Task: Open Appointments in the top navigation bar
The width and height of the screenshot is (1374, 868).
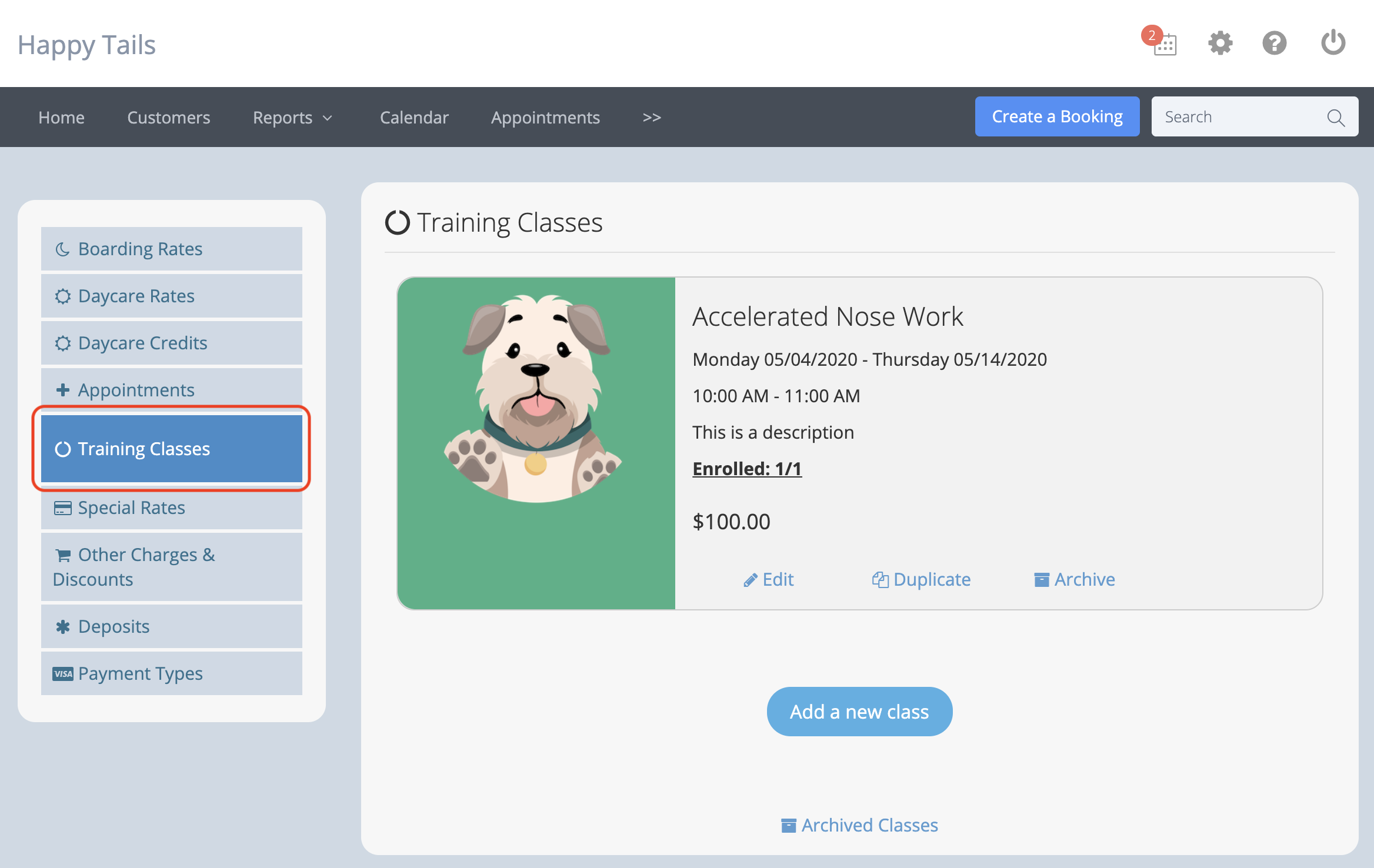Action: (x=545, y=118)
